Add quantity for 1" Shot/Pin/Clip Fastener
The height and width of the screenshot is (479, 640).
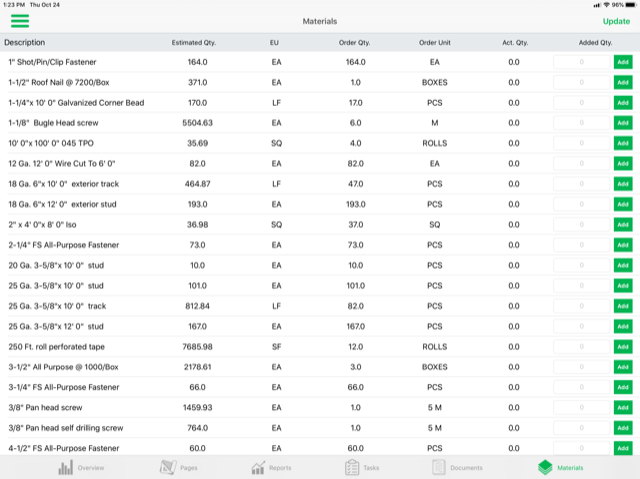click(x=623, y=62)
